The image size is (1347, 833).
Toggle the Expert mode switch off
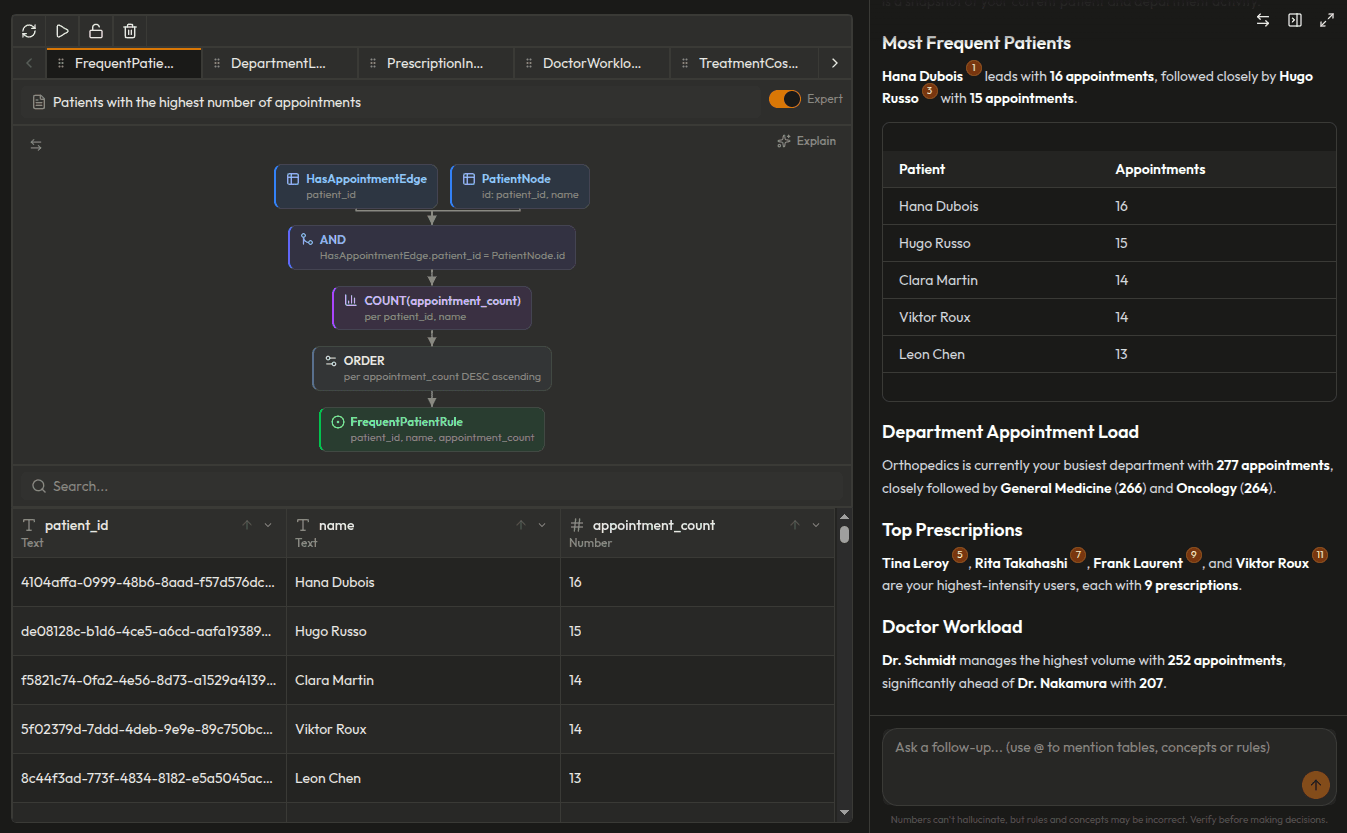coord(785,99)
